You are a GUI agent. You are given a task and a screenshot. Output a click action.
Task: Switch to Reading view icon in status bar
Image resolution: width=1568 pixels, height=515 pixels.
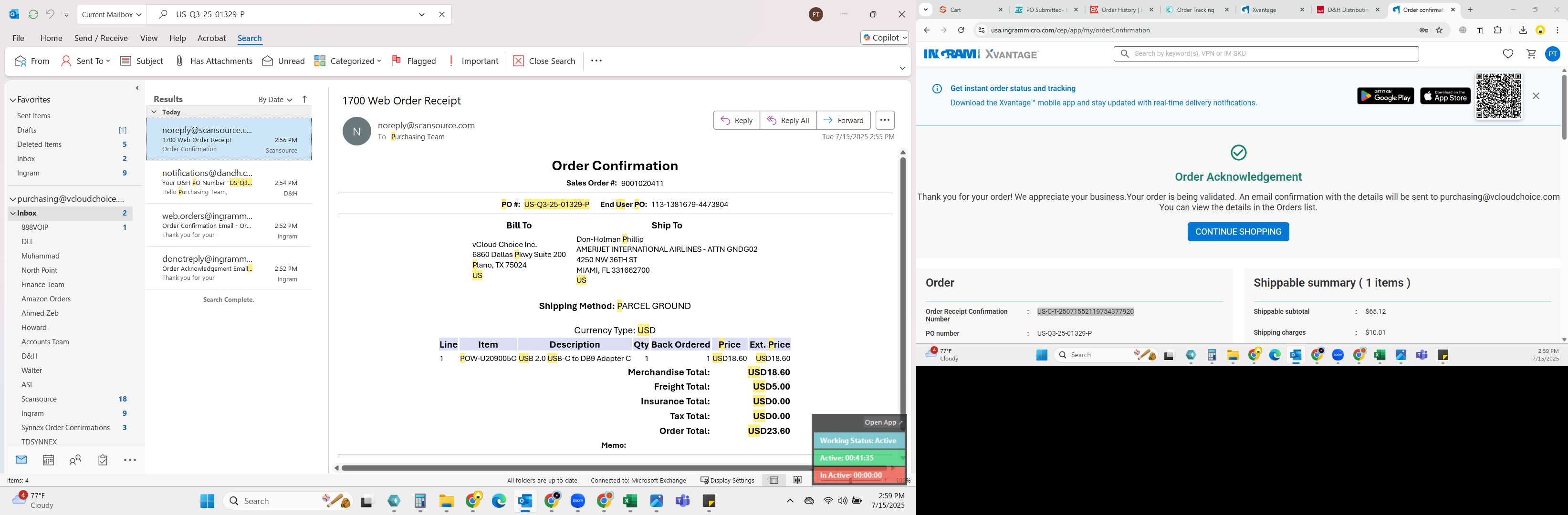pyautogui.click(x=797, y=480)
